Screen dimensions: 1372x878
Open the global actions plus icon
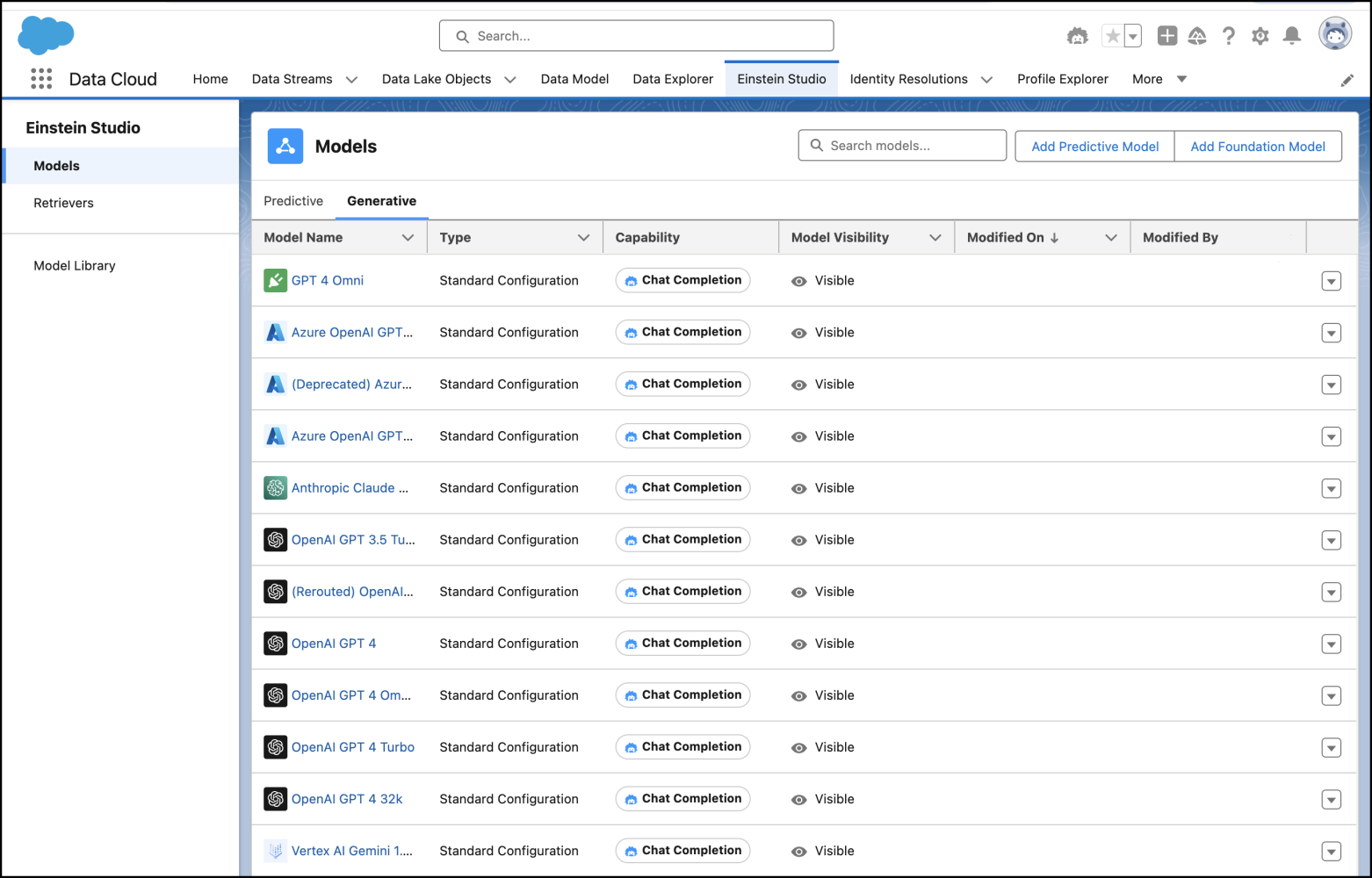pos(1167,36)
